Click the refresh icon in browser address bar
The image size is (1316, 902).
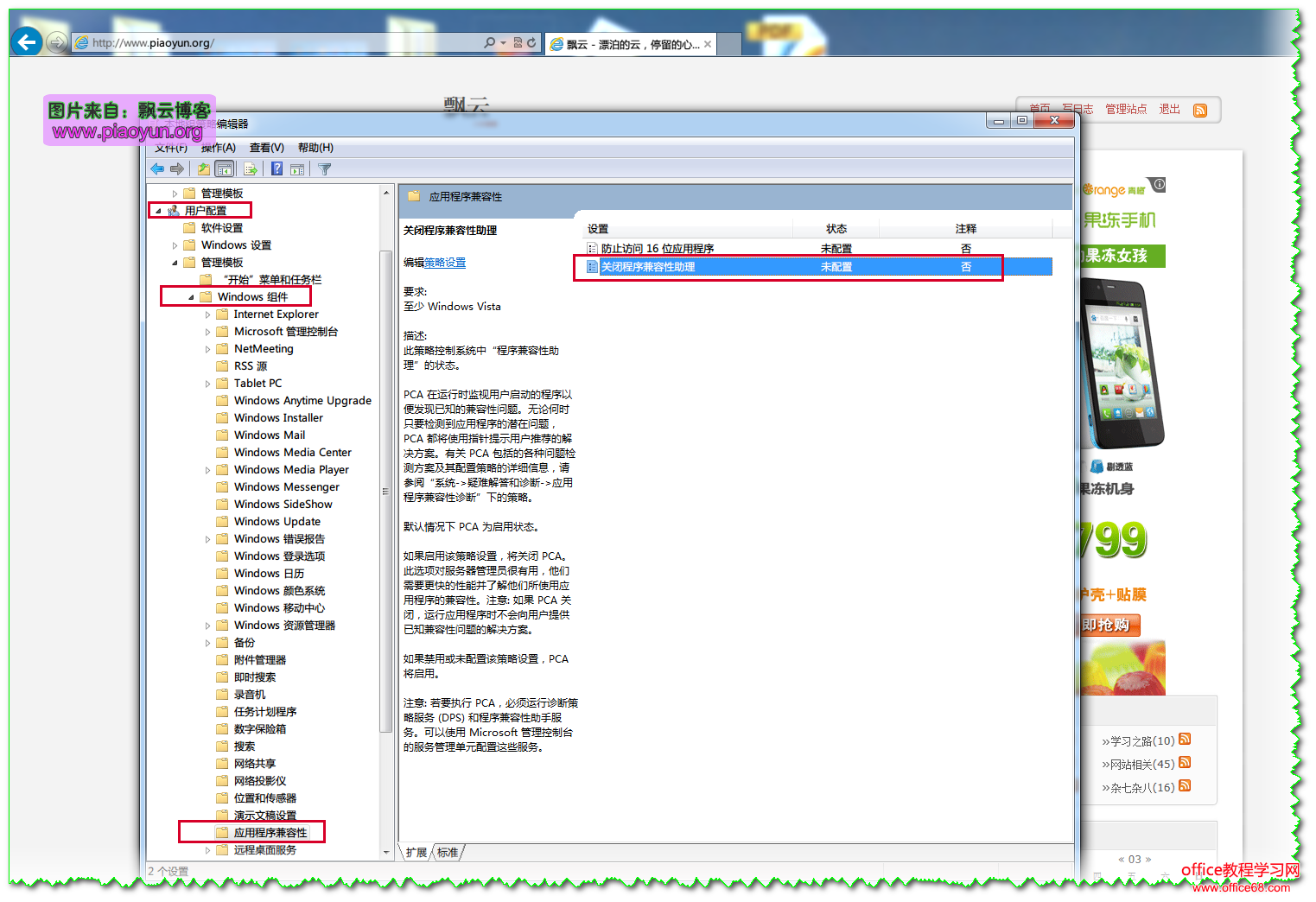pyautogui.click(x=531, y=42)
